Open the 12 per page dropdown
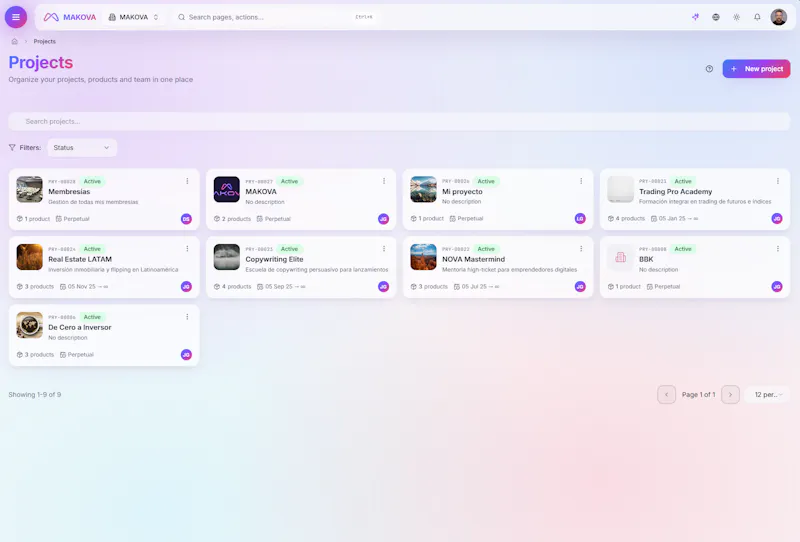Image resolution: width=800 pixels, height=542 pixels. [768, 395]
